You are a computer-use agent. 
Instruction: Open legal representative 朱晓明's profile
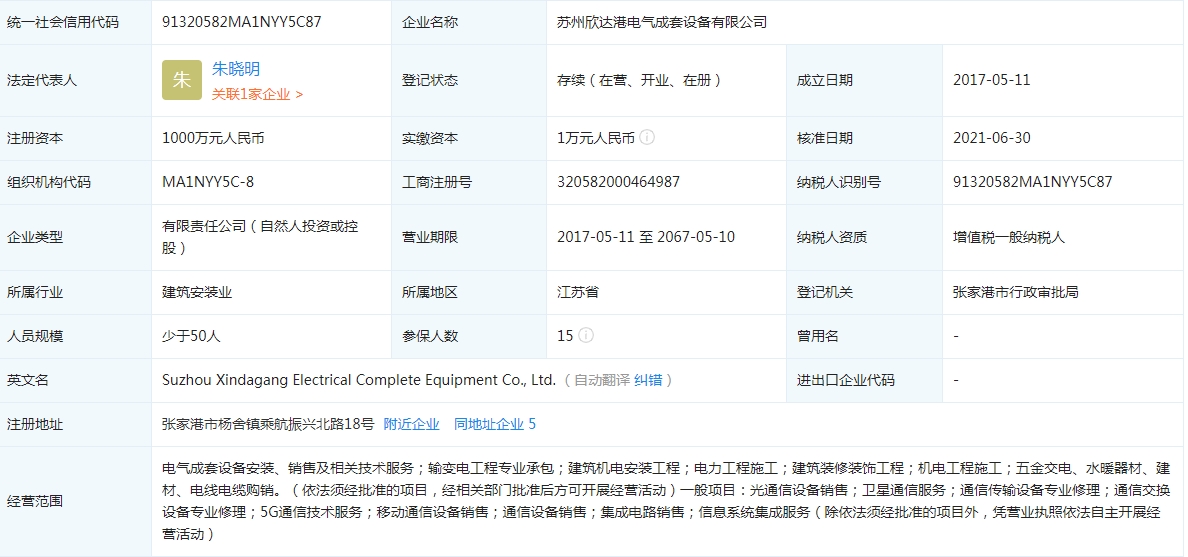coord(236,69)
